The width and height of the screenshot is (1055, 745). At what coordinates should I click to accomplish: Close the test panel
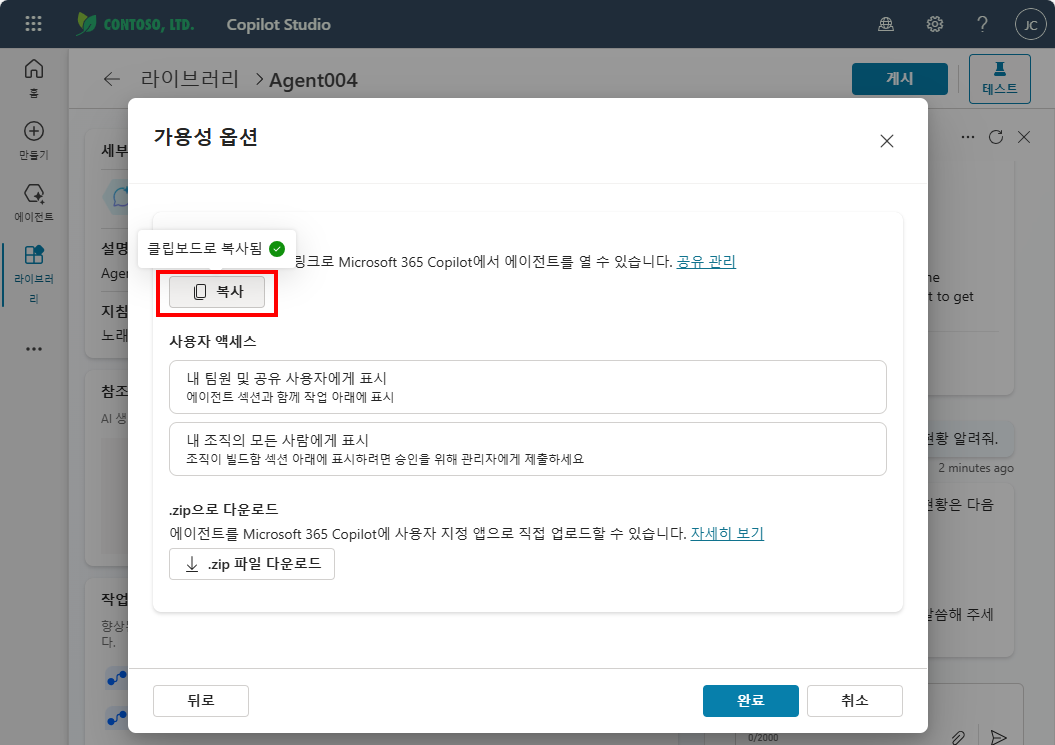click(1024, 137)
